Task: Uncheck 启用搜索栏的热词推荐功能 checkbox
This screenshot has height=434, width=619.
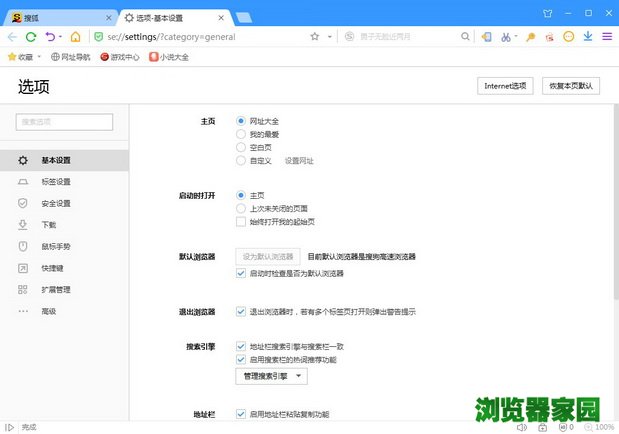Action: click(x=241, y=359)
